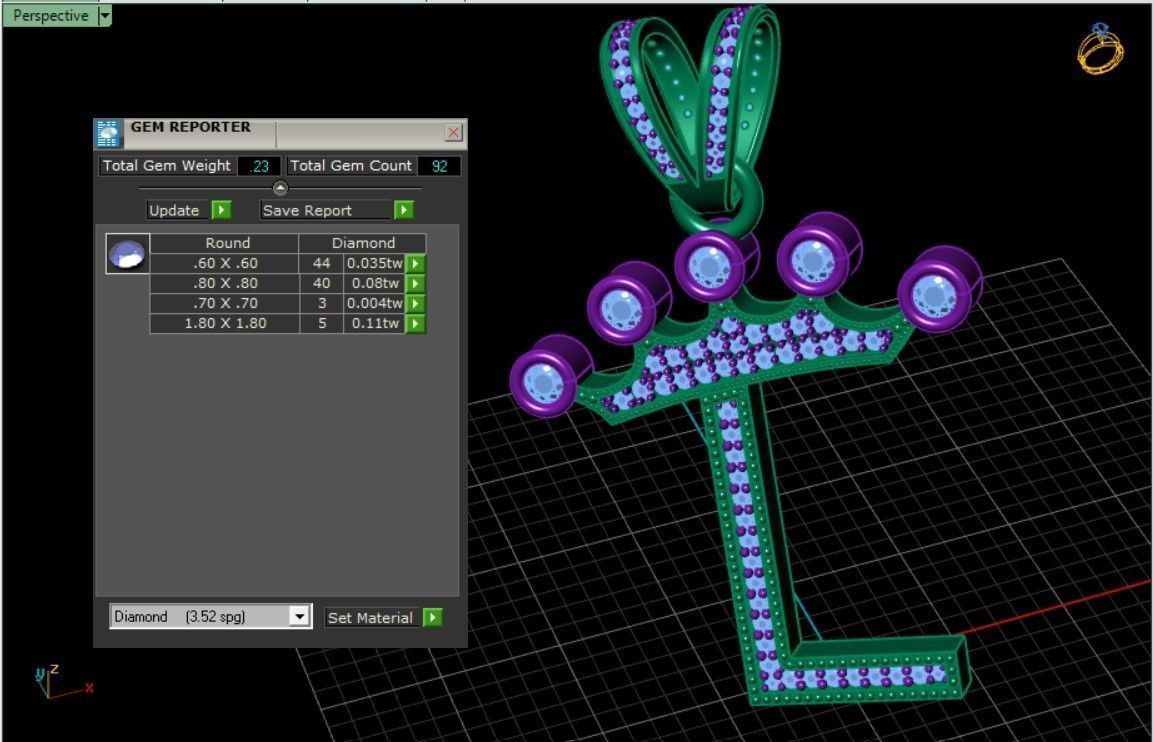Click the count cell showing 40
This screenshot has height=742, width=1153.
click(x=321, y=283)
